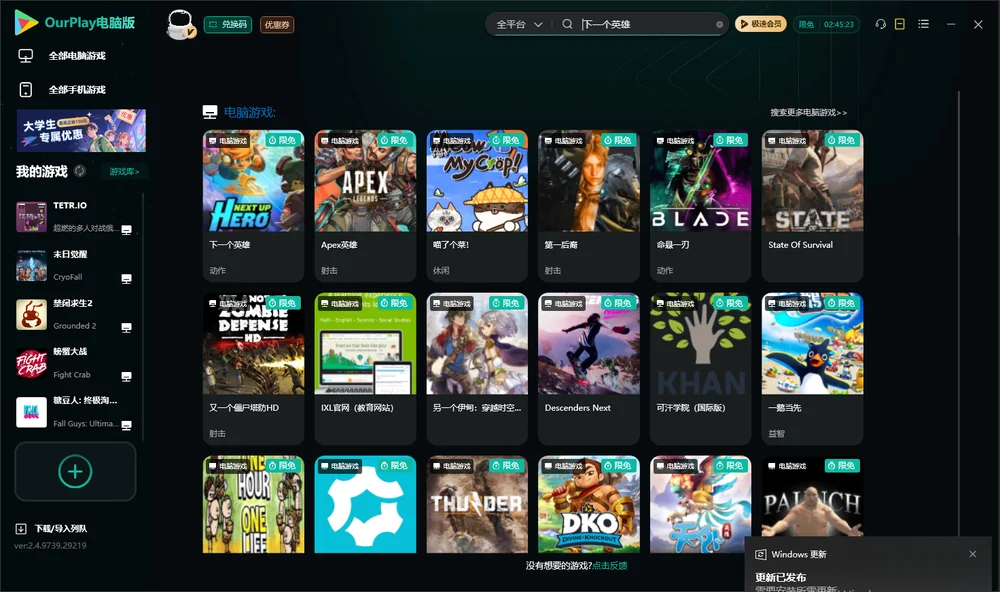Add a game with the plus button
The image size is (1000, 592).
tap(75, 471)
